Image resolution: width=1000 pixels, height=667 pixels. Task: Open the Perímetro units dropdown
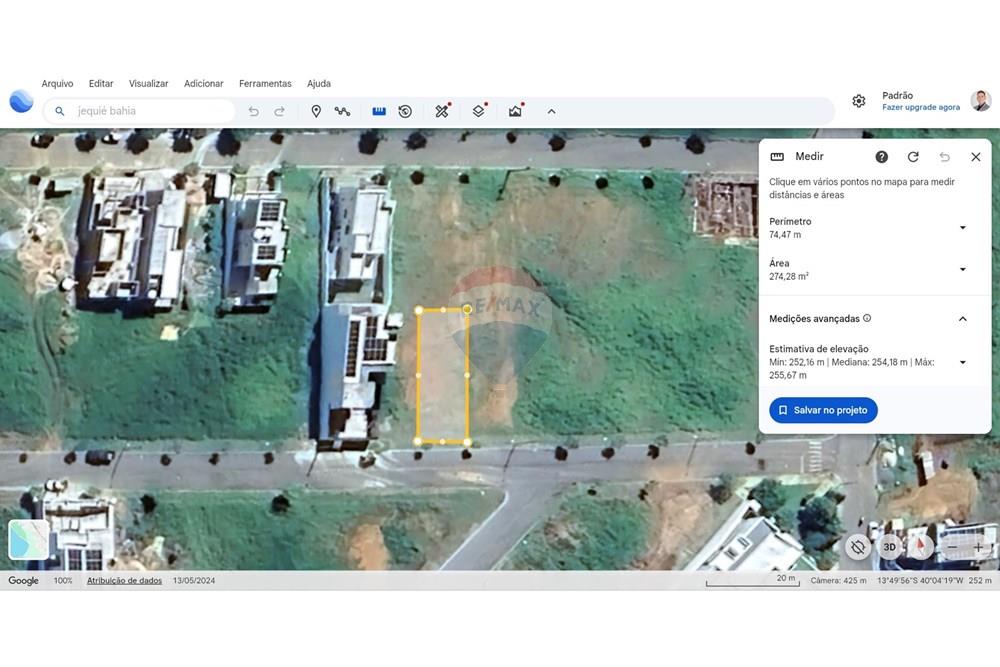tap(962, 228)
